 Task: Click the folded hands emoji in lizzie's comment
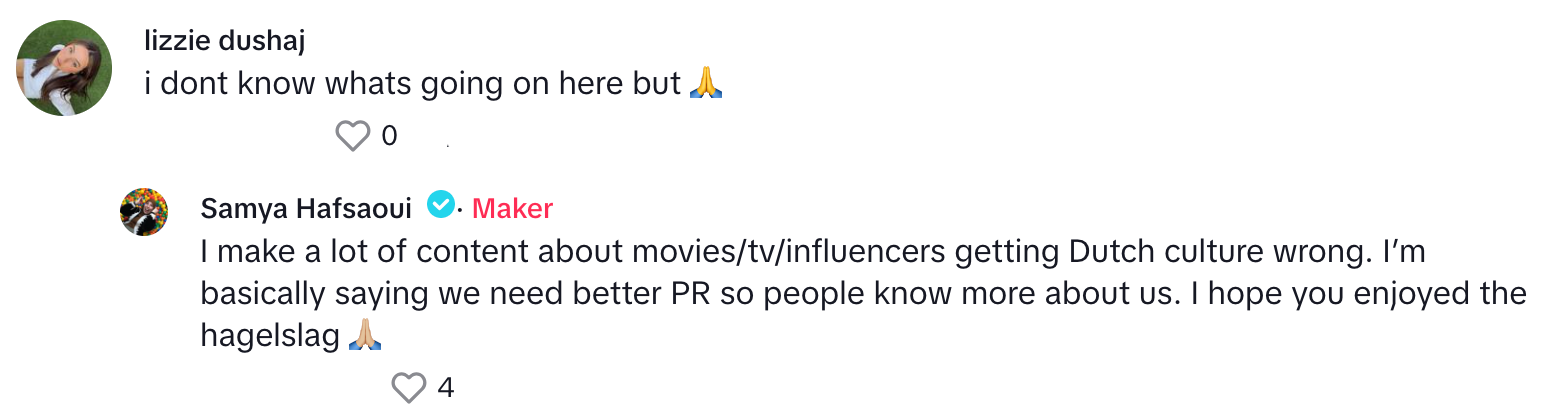[706, 85]
